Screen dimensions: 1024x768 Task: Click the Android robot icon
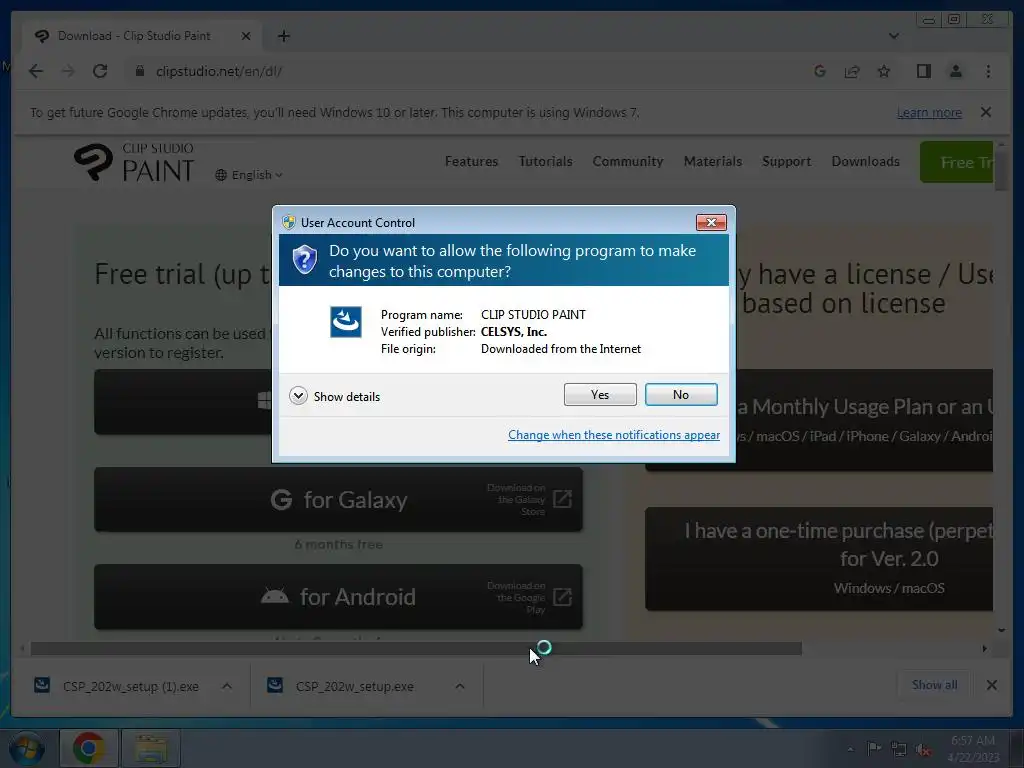[274, 596]
